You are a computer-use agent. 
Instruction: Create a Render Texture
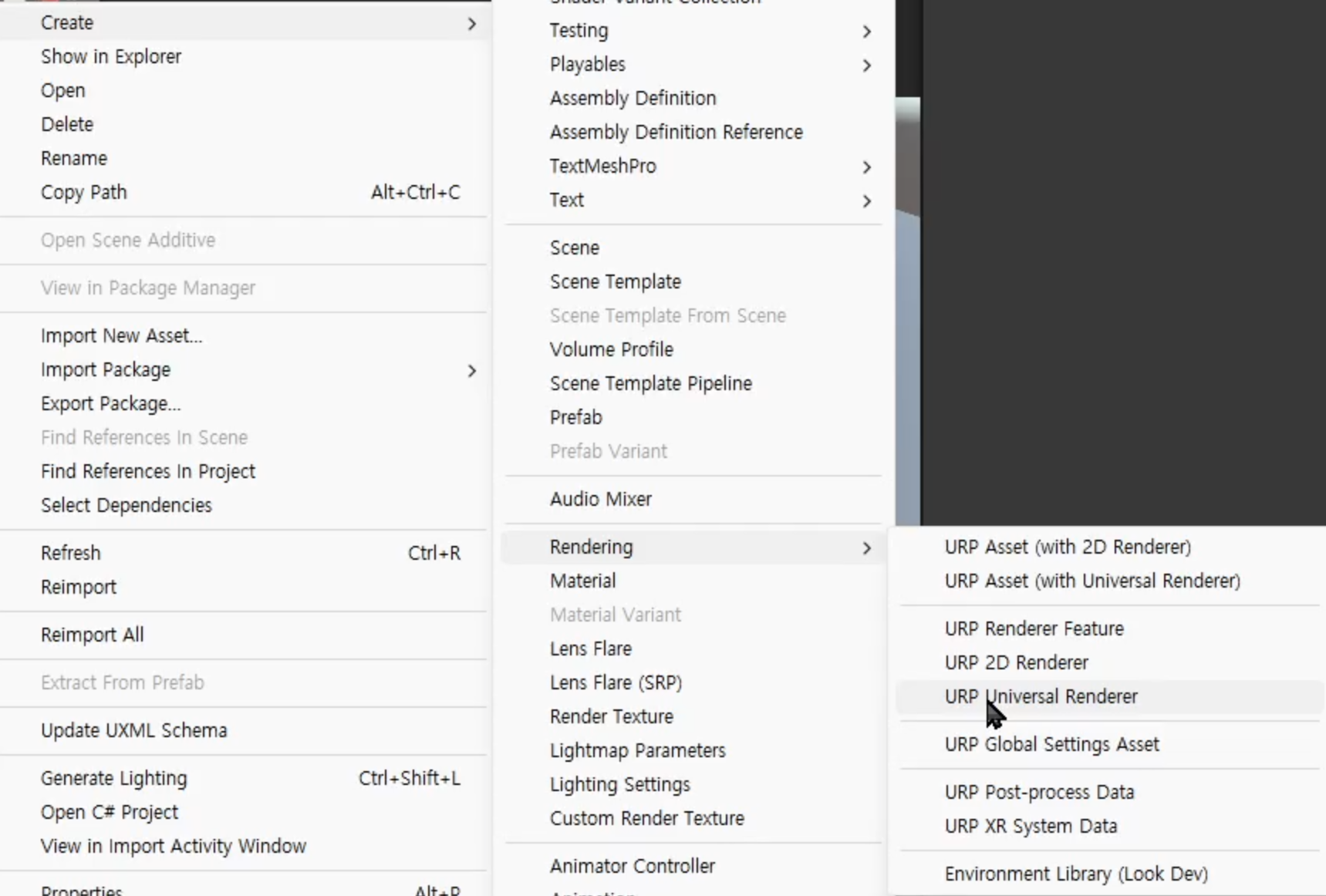point(693,717)
